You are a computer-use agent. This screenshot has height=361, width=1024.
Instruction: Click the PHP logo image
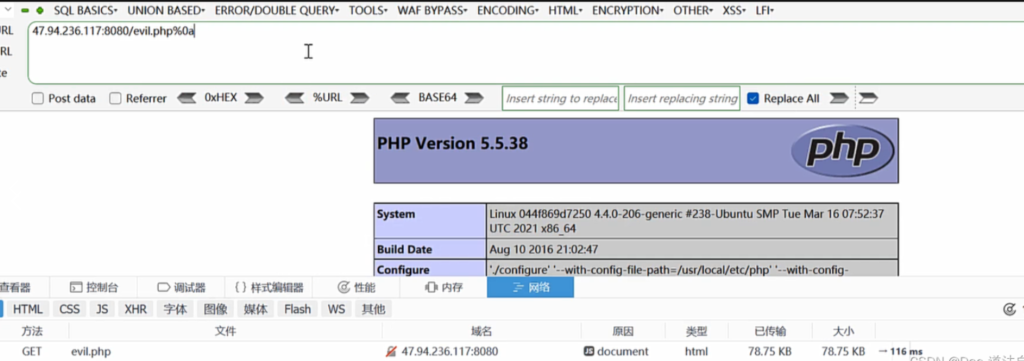pos(842,151)
